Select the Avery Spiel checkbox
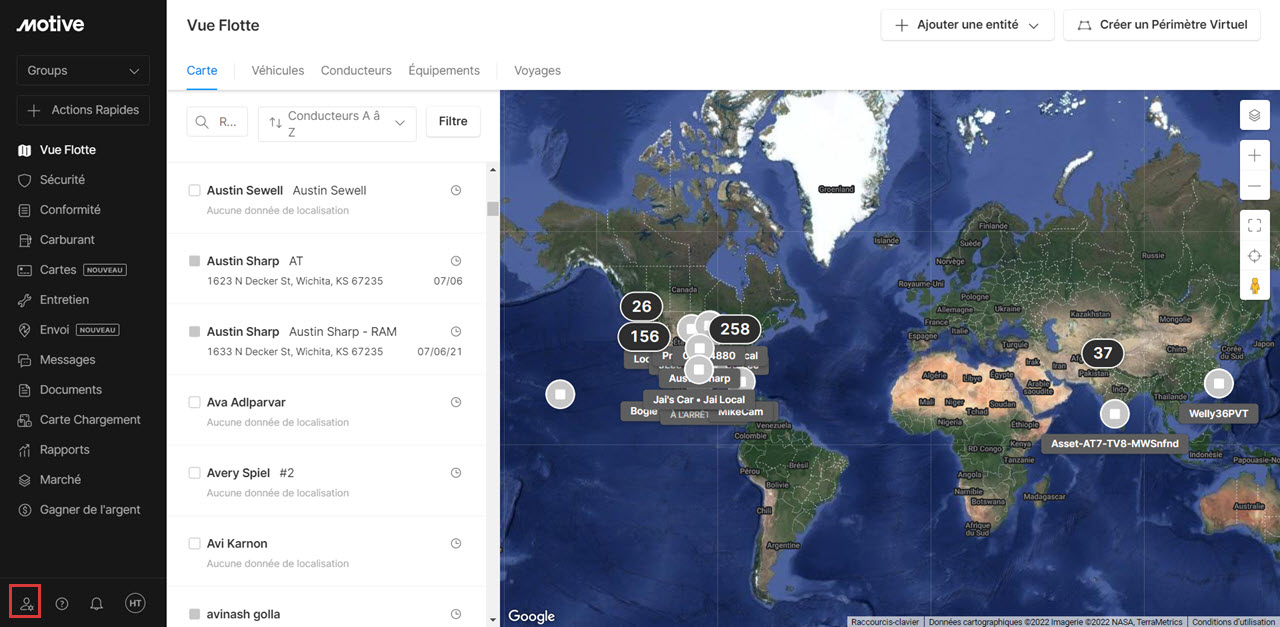 click(x=195, y=473)
